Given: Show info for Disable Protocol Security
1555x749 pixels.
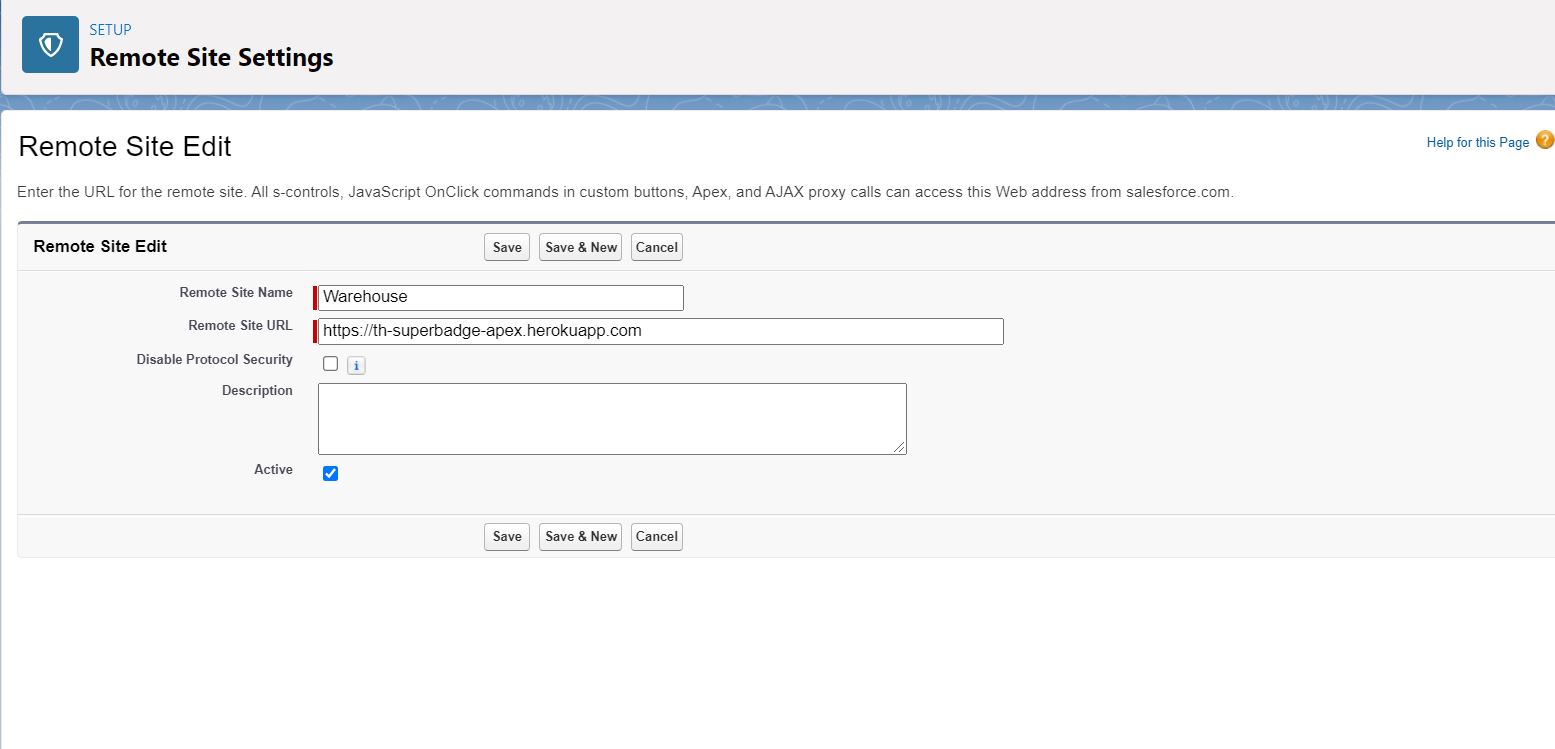Looking at the screenshot, I should (356, 366).
